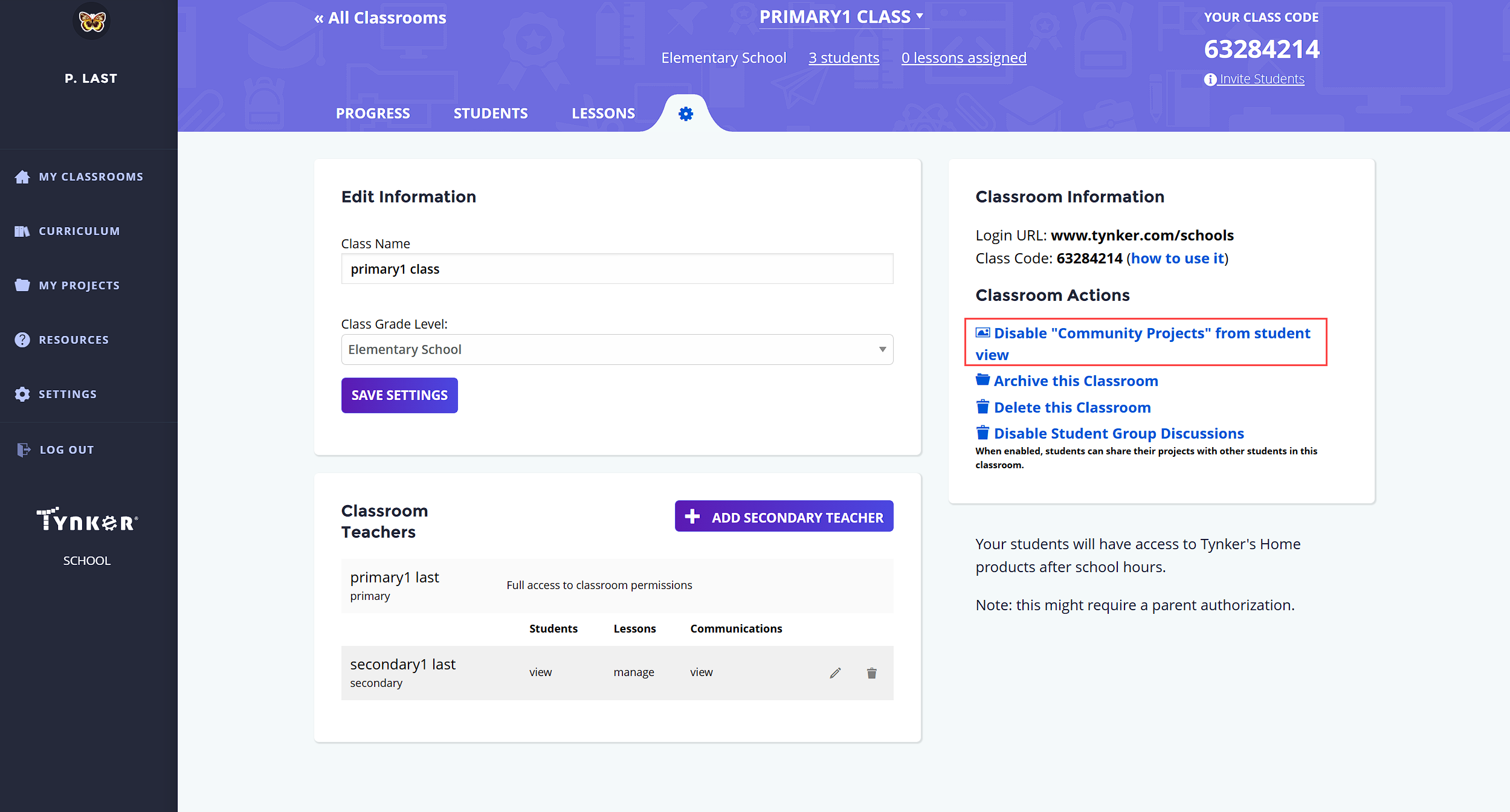The image size is (1510, 812).
Task: Click the Communications column header
Action: (736, 629)
